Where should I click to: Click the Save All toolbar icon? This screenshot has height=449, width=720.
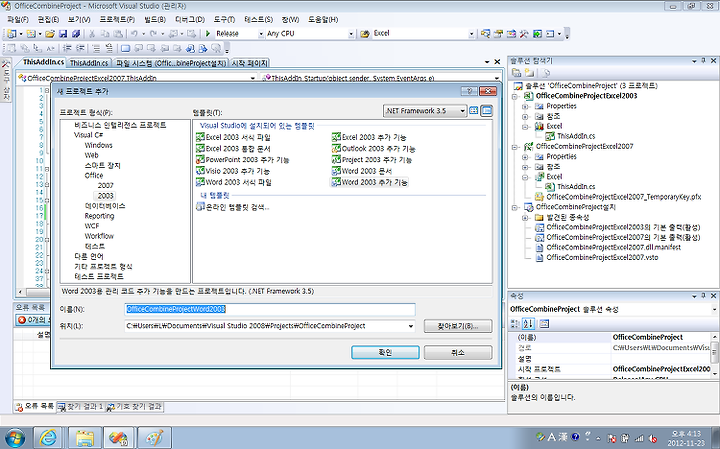76,34
